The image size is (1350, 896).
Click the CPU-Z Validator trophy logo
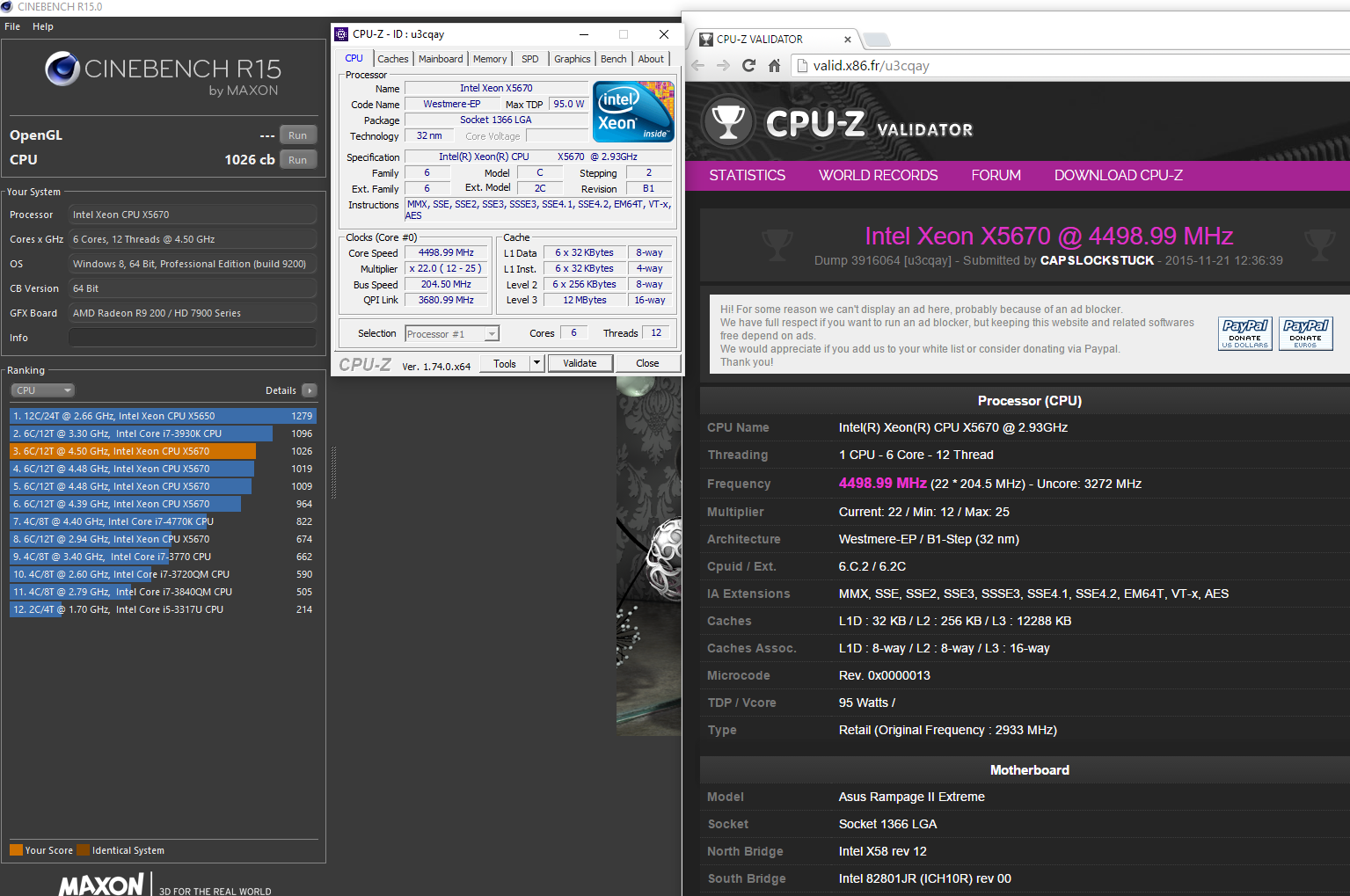(728, 122)
